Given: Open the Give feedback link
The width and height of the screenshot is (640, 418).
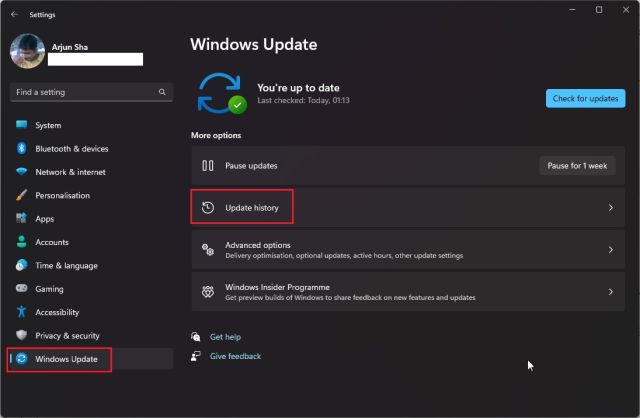Looking at the screenshot, I should [x=236, y=356].
